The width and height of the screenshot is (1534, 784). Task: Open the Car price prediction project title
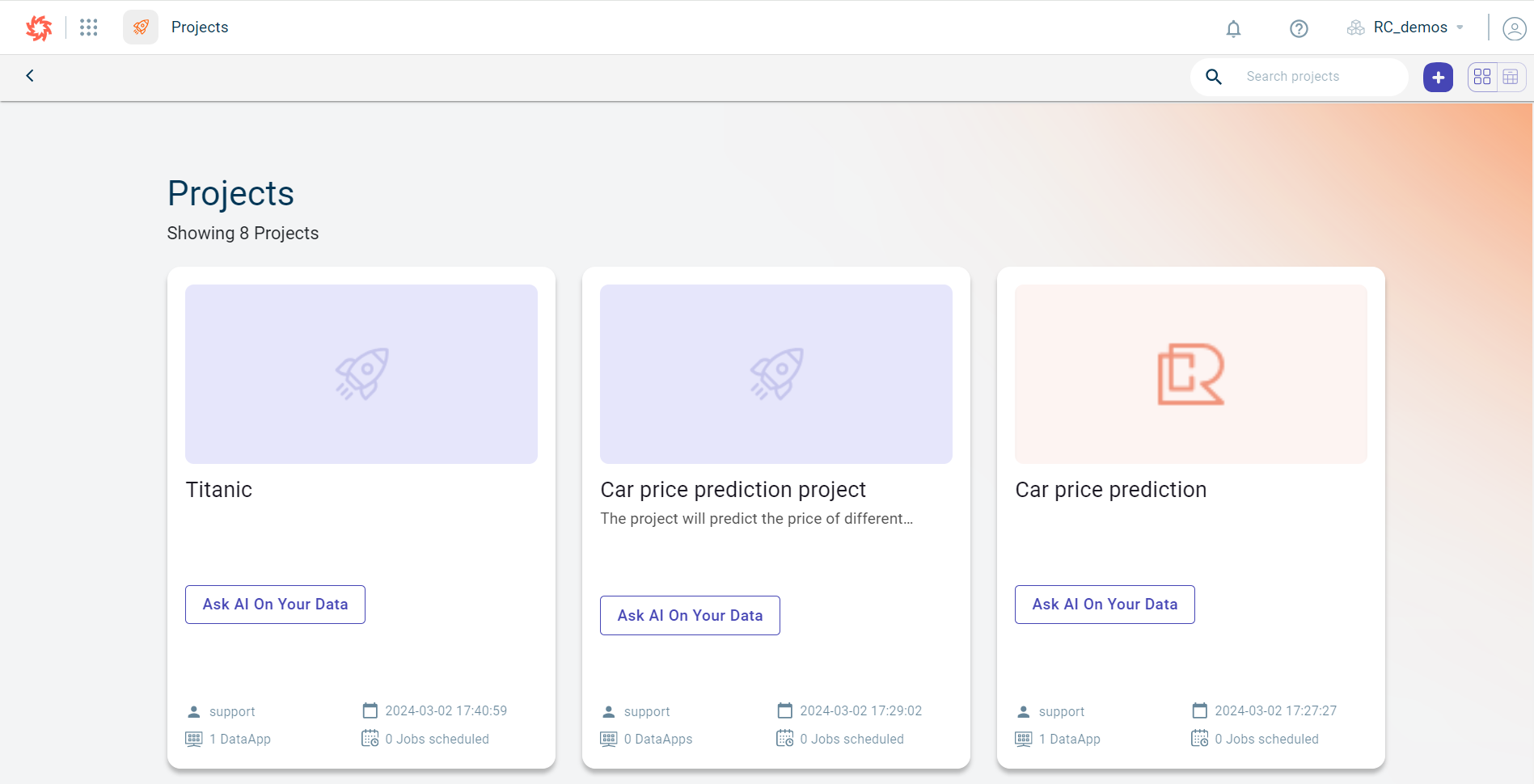click(x=733, y=490)
